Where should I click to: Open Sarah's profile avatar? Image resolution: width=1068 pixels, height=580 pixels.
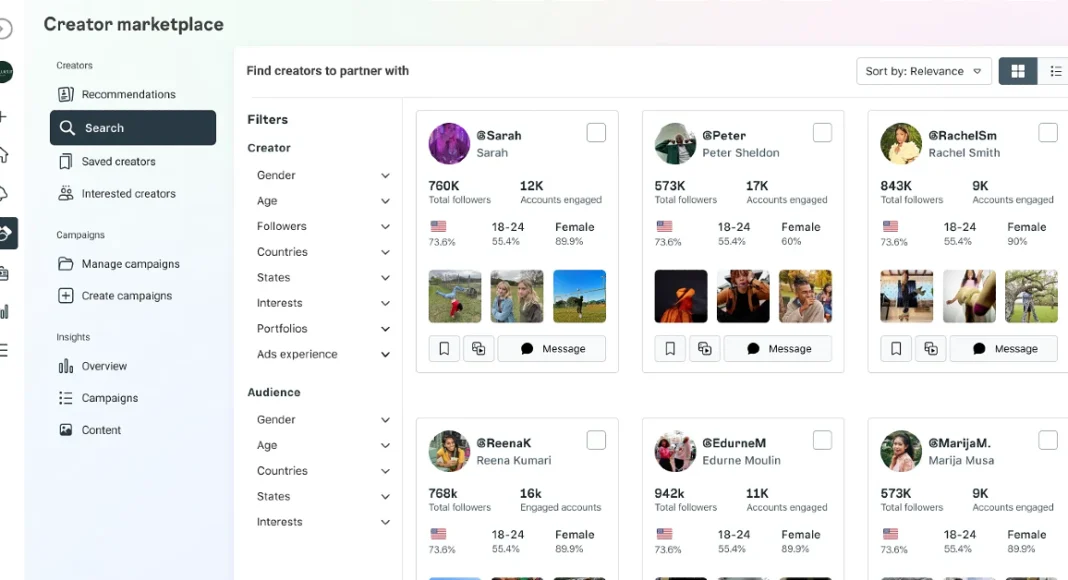coord(449,144)
